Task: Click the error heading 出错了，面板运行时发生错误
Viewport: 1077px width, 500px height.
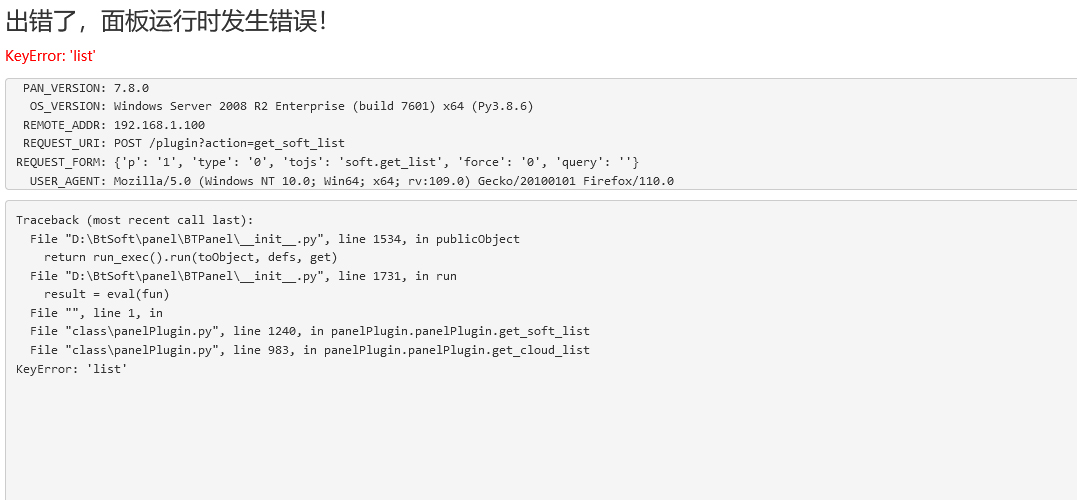Action: click(x=166, y=22)
